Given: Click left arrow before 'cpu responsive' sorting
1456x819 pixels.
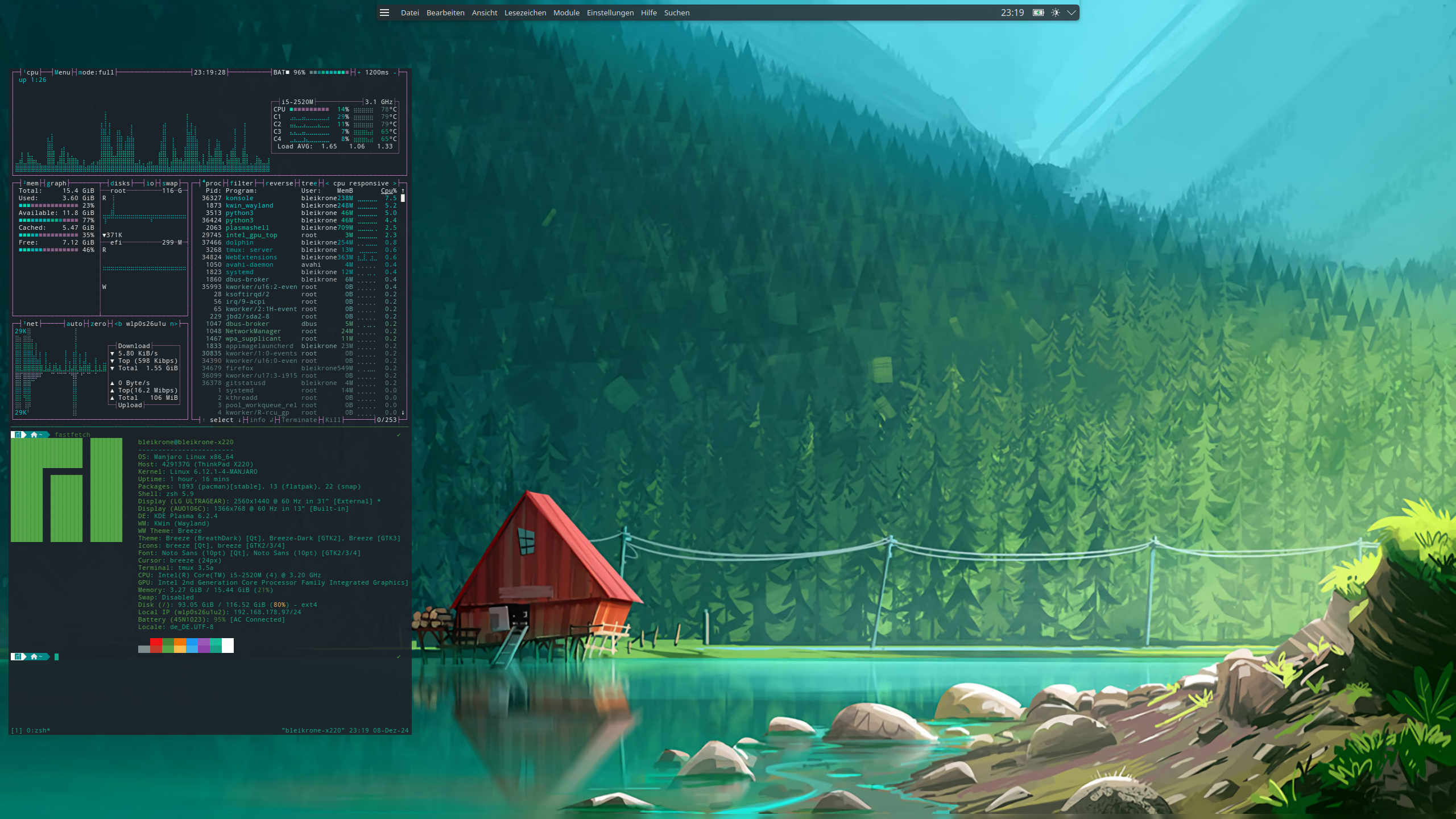Looking at the screenshot, I should coord(327,183).
